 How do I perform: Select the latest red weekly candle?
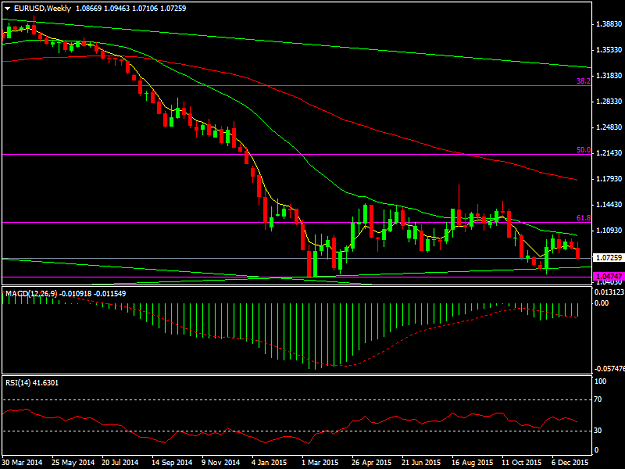[578, 251]
